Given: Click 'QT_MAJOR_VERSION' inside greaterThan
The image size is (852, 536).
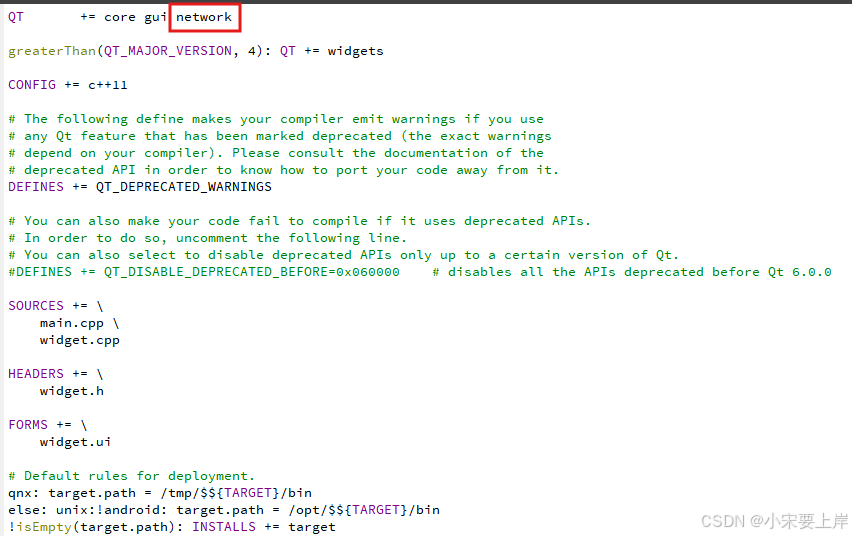Looking at the screenshot, I should (x=168, y=51).
